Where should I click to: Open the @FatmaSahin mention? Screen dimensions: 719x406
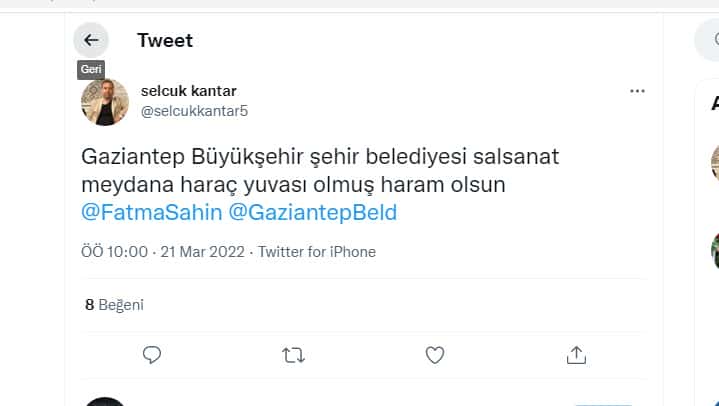150,212
